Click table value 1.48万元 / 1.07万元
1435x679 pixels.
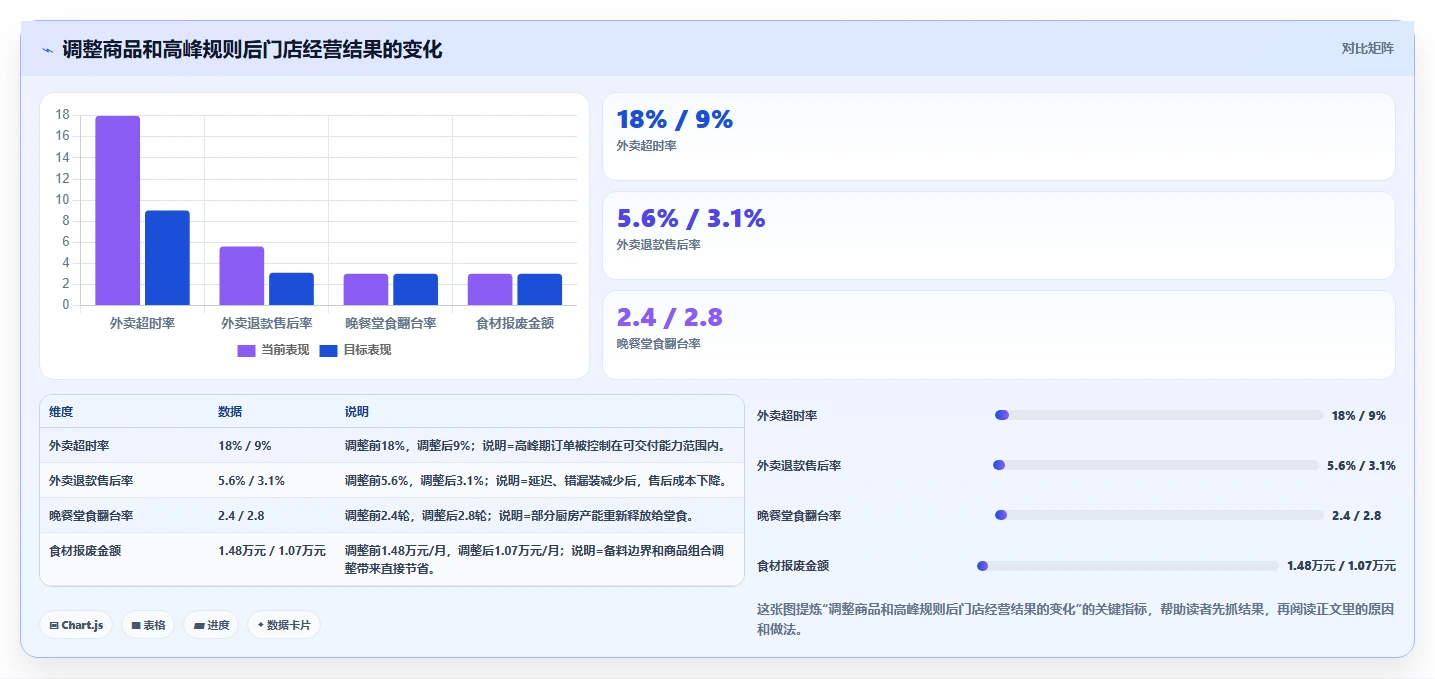[x=272, y=550]
